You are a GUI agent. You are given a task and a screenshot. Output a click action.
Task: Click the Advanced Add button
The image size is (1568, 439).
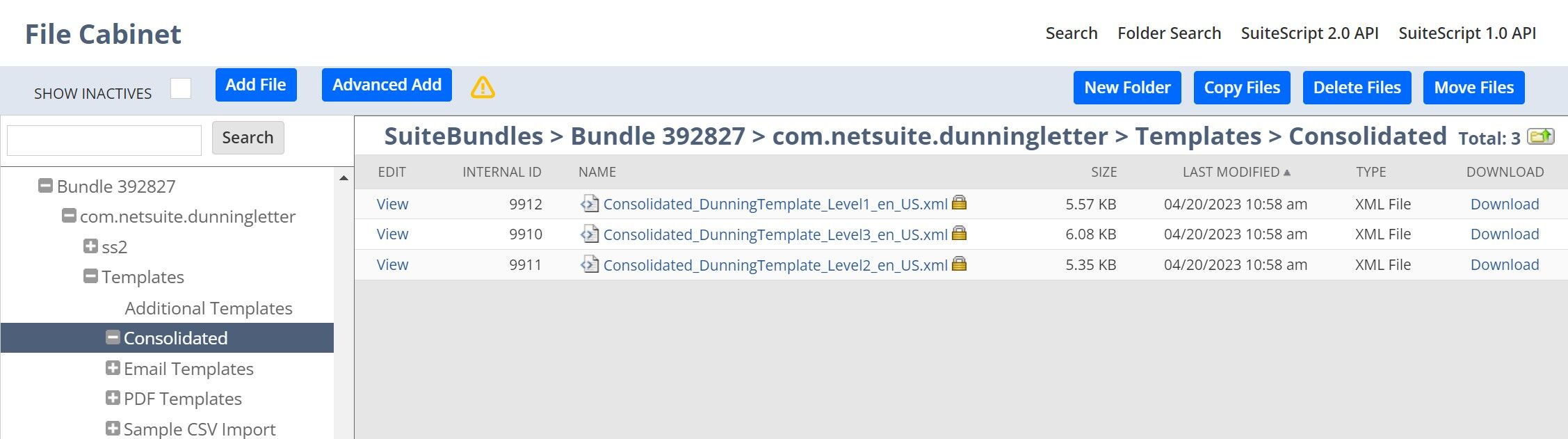[386, 84]
